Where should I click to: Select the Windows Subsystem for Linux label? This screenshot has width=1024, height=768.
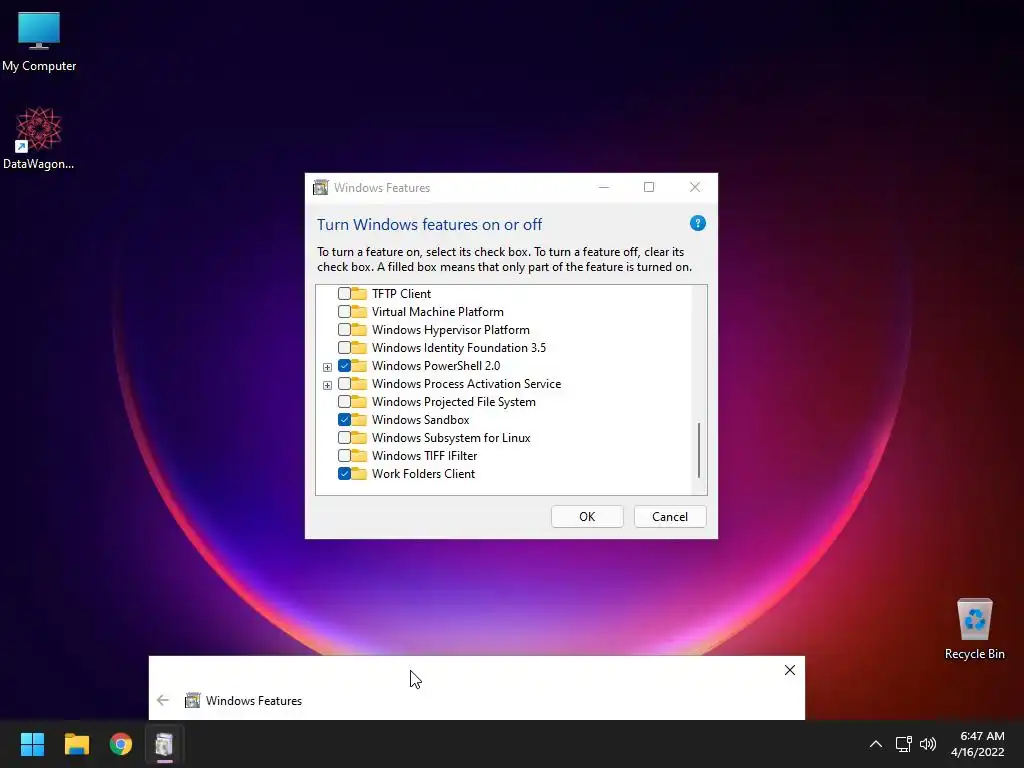(x=451, y=438)
